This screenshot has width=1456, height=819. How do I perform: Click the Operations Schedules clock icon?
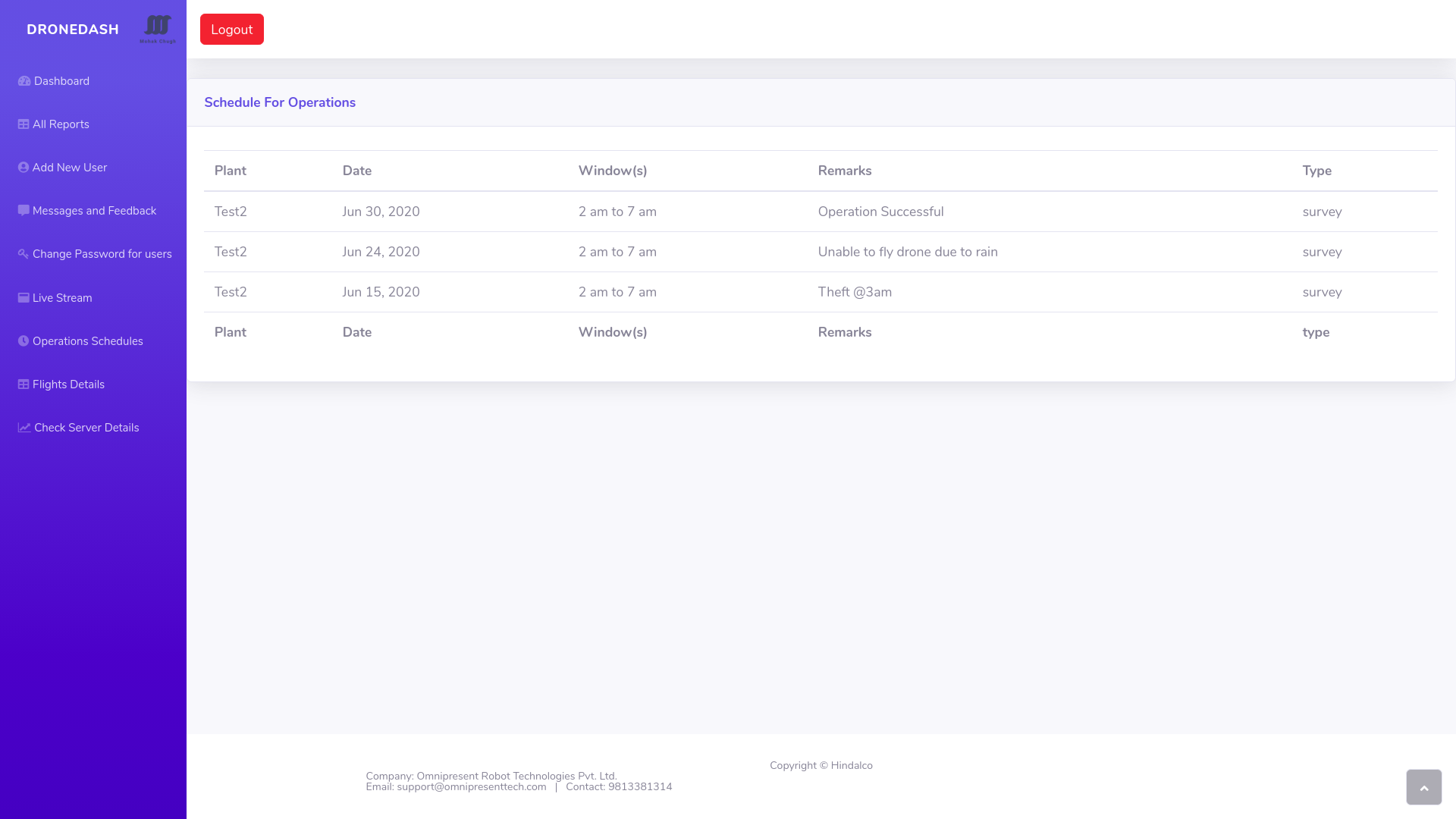pos(24,341)
